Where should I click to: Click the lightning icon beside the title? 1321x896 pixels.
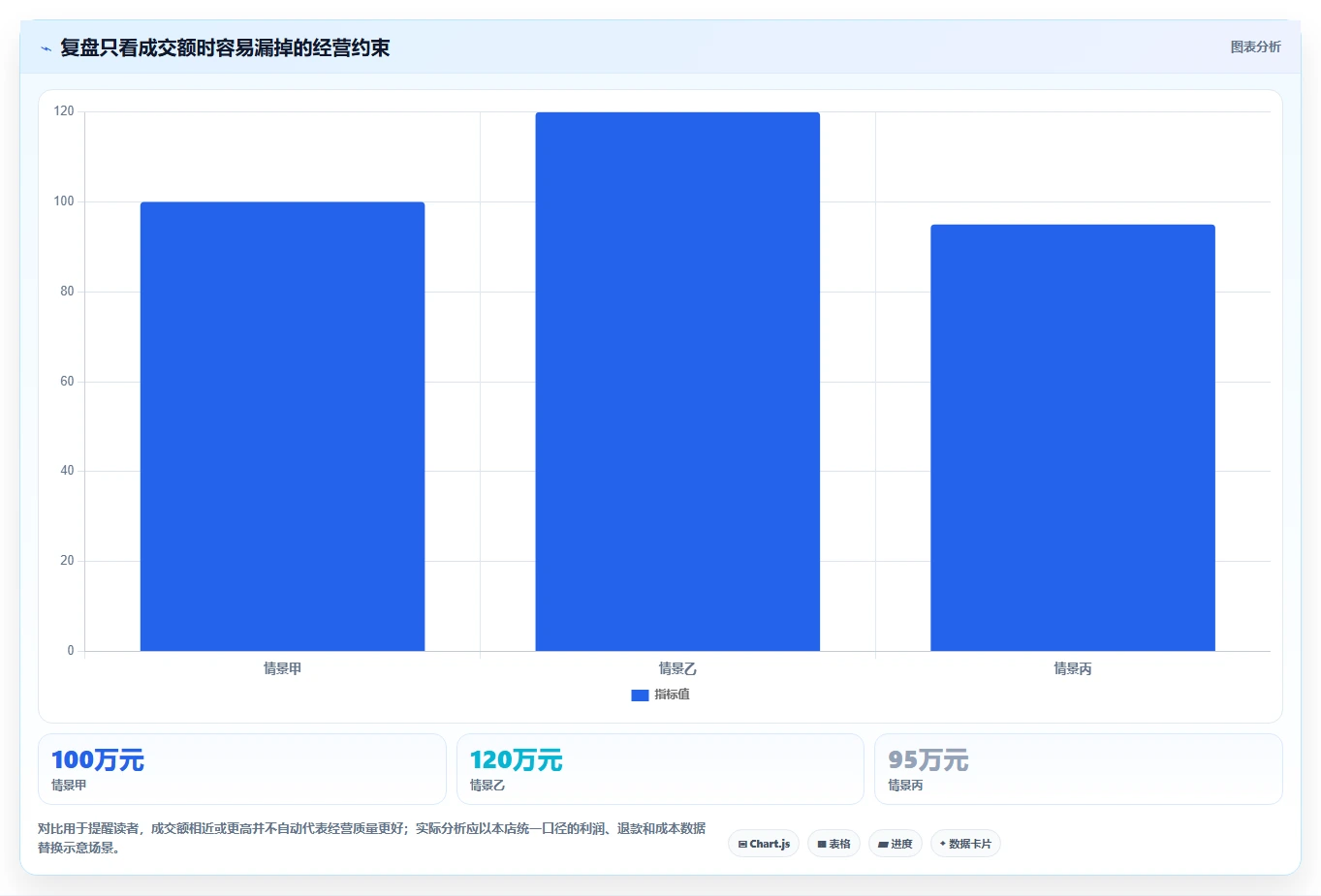(x=46, y=48)
